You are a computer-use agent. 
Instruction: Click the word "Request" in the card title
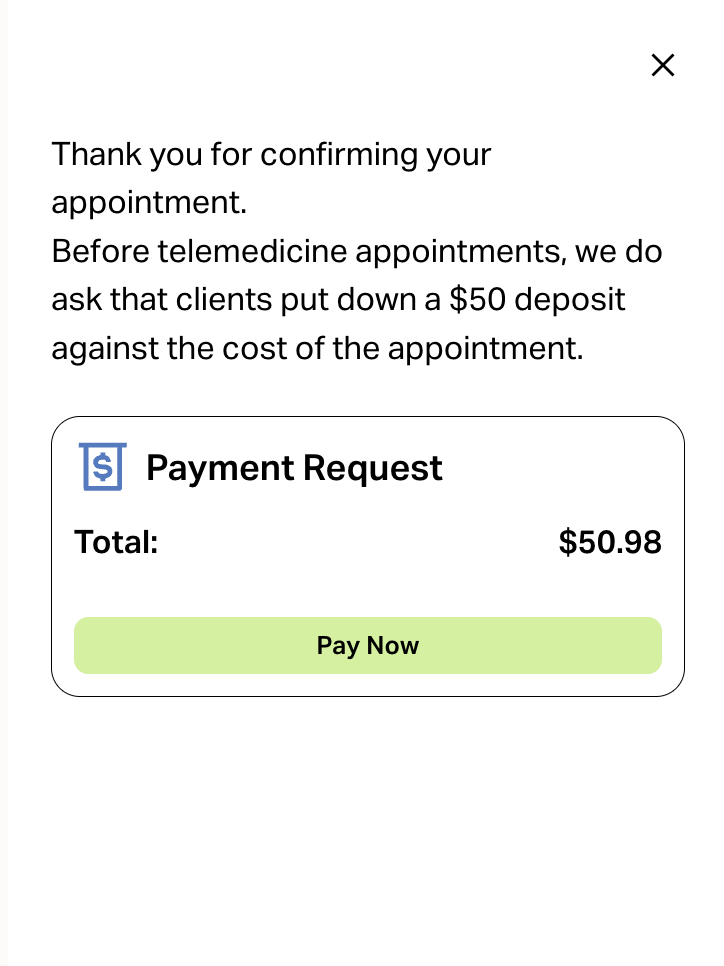pyautogui.click(x=373, y=468)
